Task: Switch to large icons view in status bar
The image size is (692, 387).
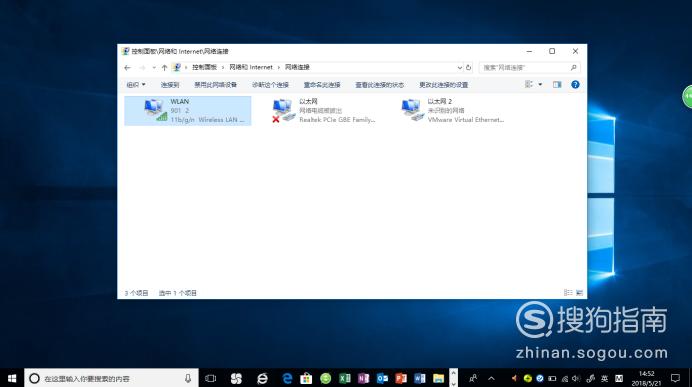Action: (x=579, y=293)
